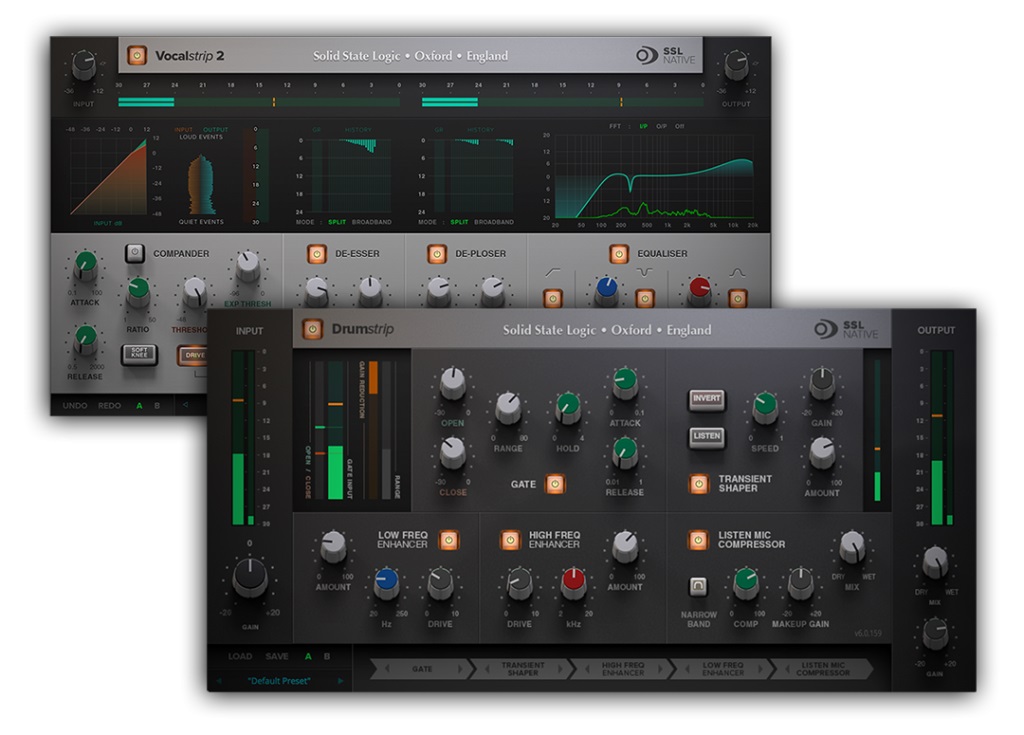Click previous preset arrow beside Default Preset

pyautogui.click(x=219, y=681)
